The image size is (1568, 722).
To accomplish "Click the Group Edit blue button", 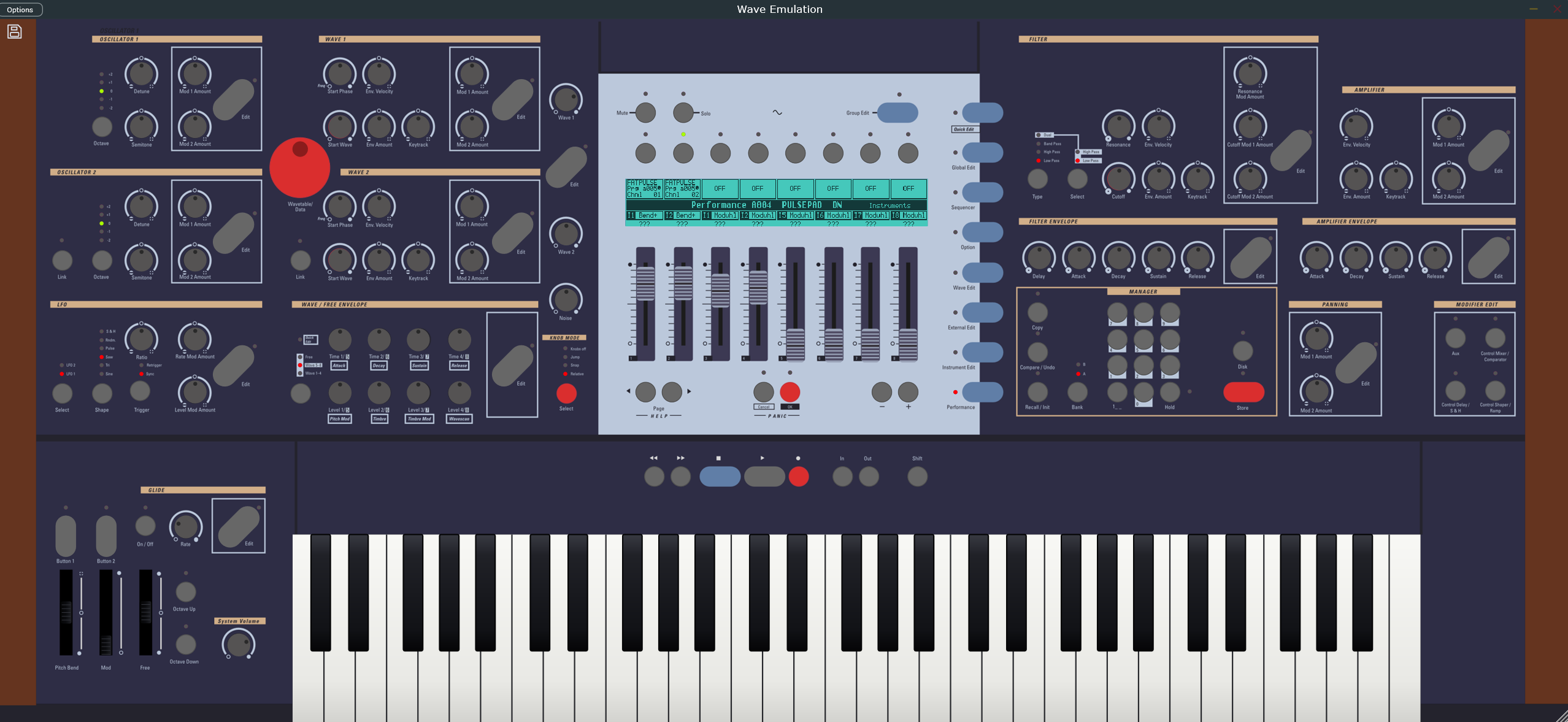I will [897, 113].
